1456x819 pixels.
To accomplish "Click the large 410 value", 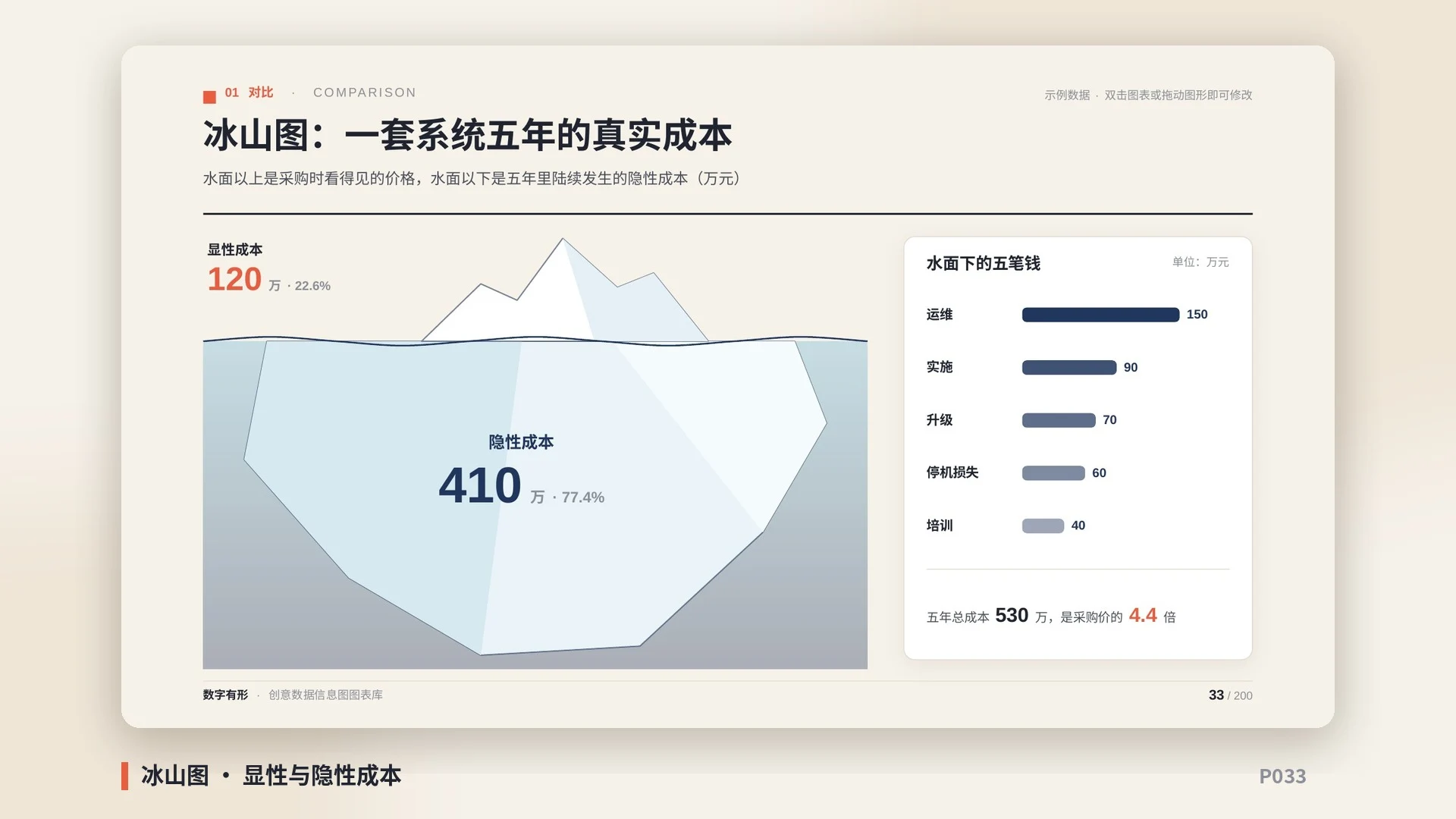I will 480,485.
